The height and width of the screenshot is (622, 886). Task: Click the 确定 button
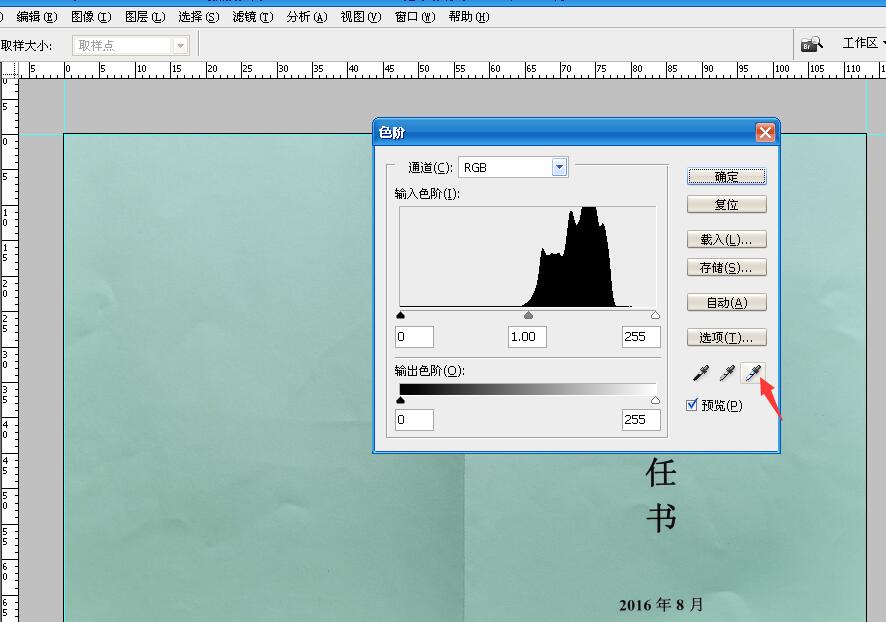click(726, 177)
